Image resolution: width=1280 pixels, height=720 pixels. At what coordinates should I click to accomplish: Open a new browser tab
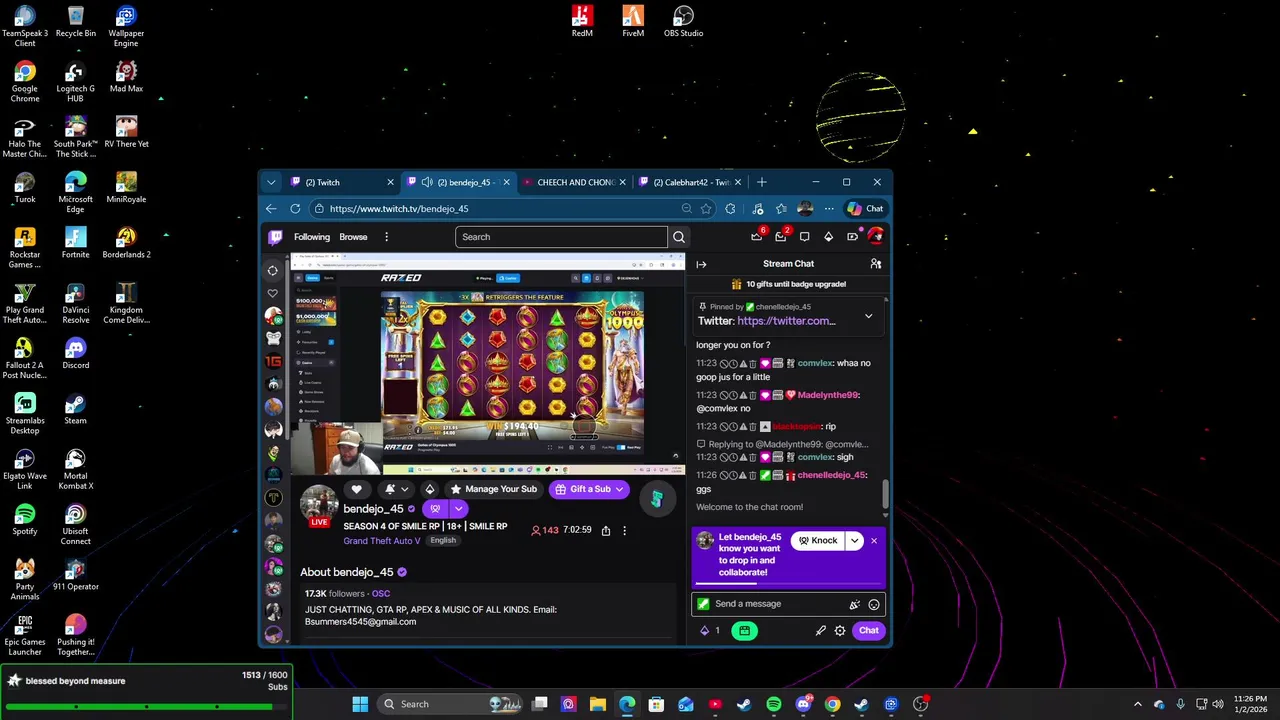click(x=762, y=182)
